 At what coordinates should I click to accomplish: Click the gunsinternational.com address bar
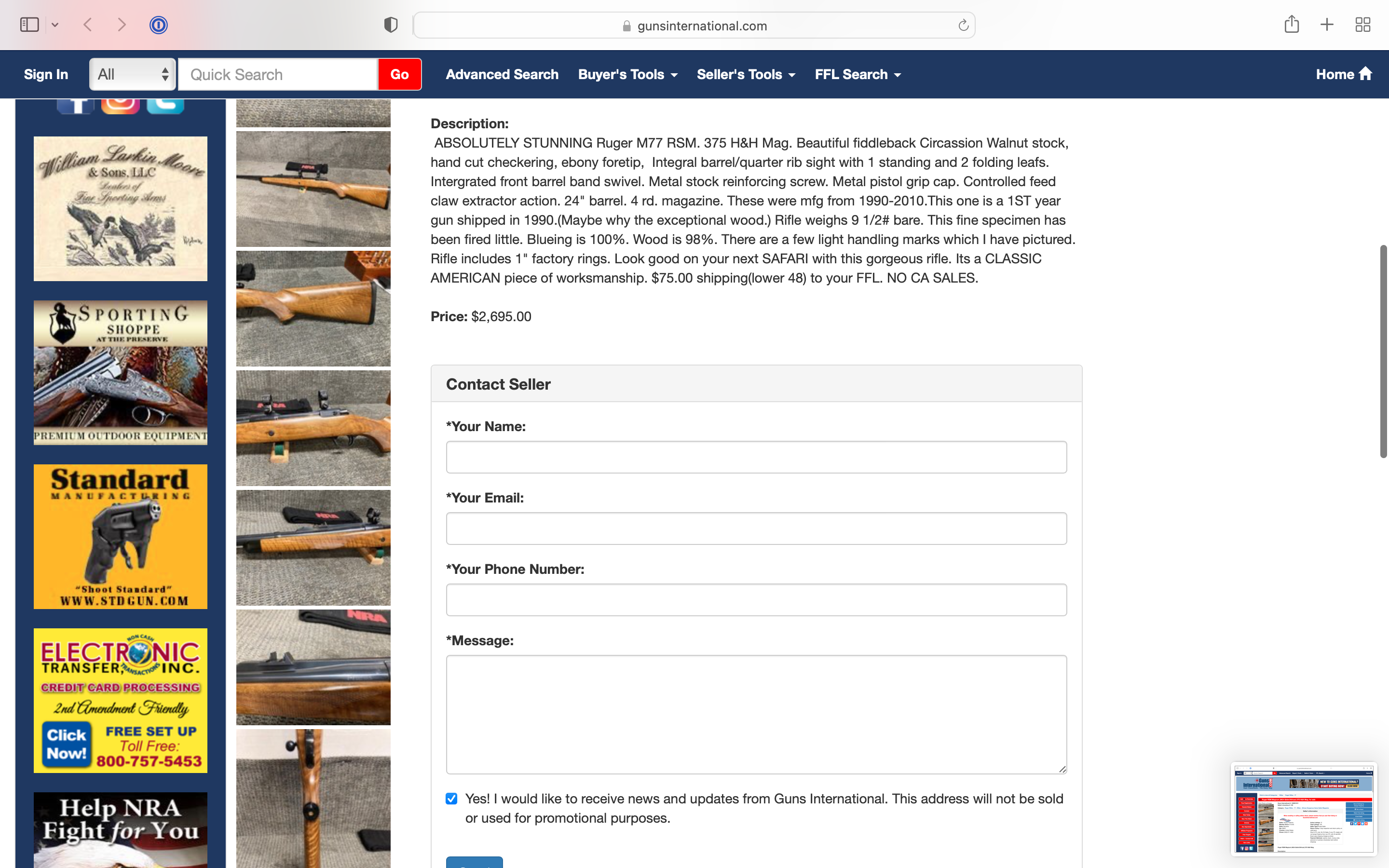(694, 25)
